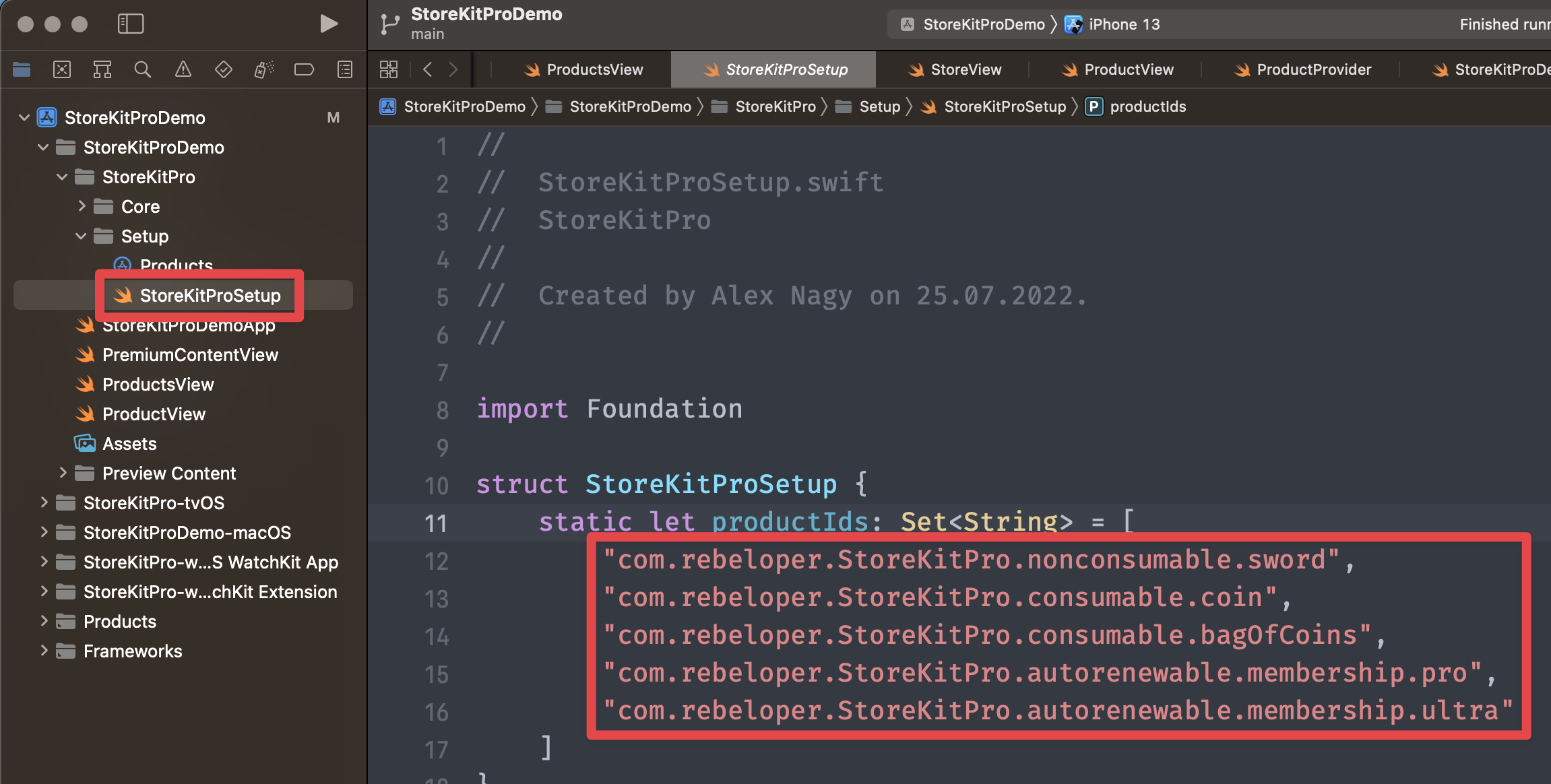Open the Report navigator icon
The image size is (1551, 784).
pyautogui.click(x=344, y=69)
